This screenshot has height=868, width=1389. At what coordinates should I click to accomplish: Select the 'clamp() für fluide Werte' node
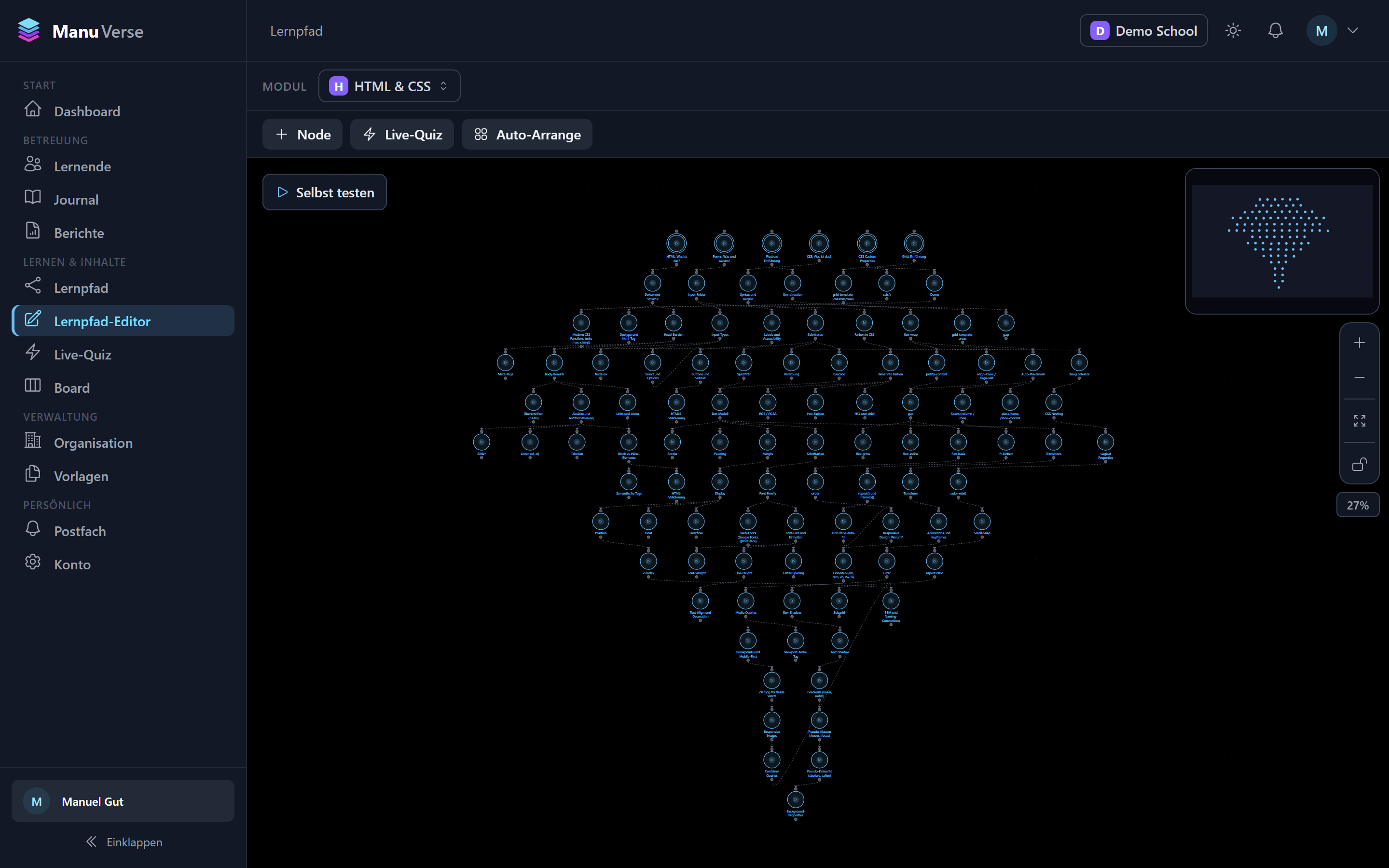point(771,680)
